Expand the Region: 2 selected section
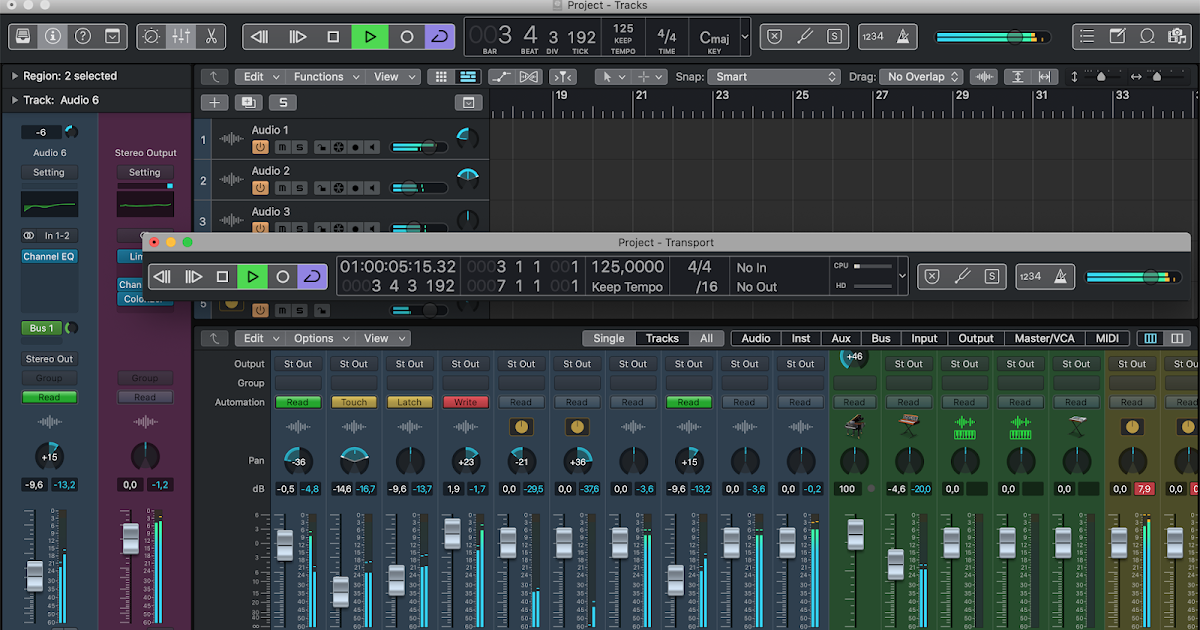 coord(16,76)
